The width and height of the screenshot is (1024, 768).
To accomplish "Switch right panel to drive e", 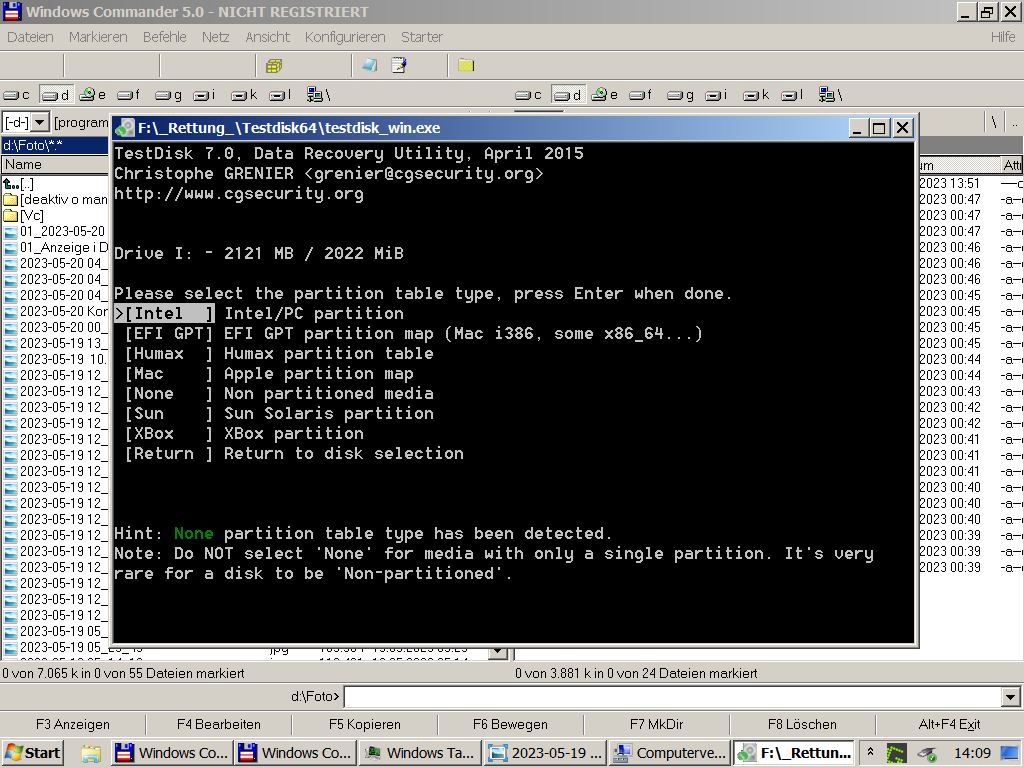I will 605,95.
